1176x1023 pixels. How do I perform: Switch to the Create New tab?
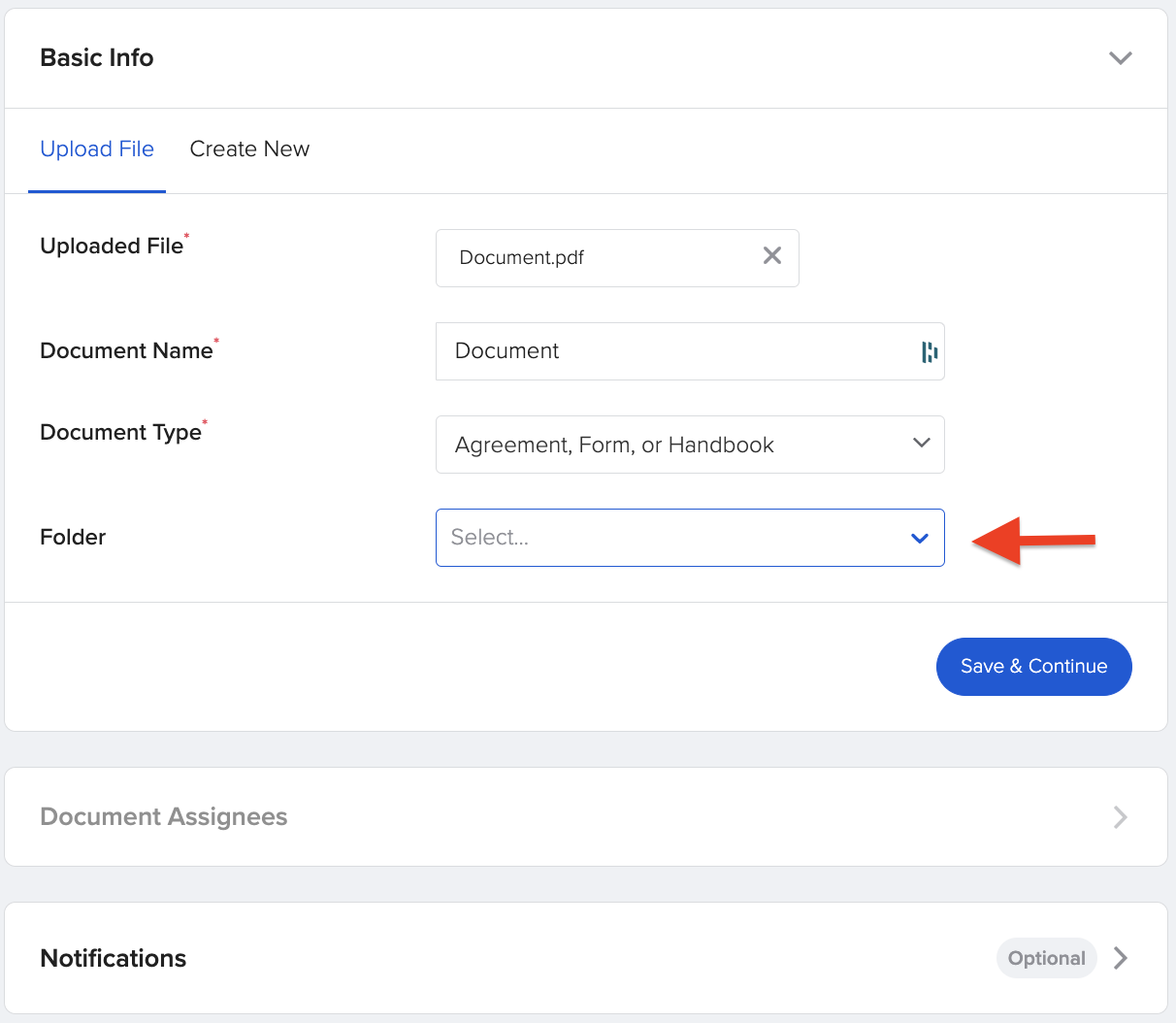point(249,148)
